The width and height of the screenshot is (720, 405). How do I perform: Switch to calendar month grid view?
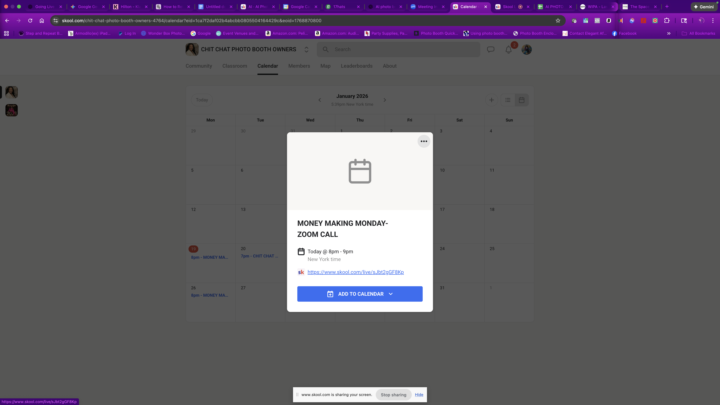tap(521, 100)
